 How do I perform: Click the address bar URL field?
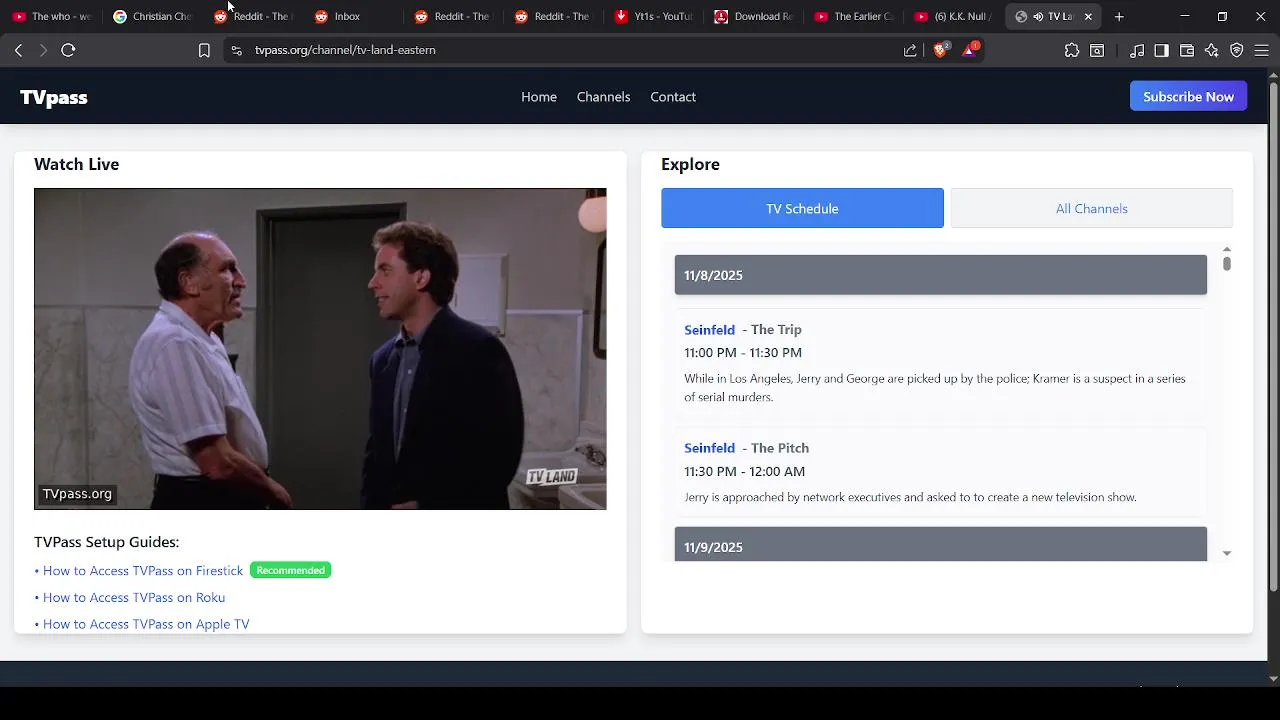pos(570,50)
